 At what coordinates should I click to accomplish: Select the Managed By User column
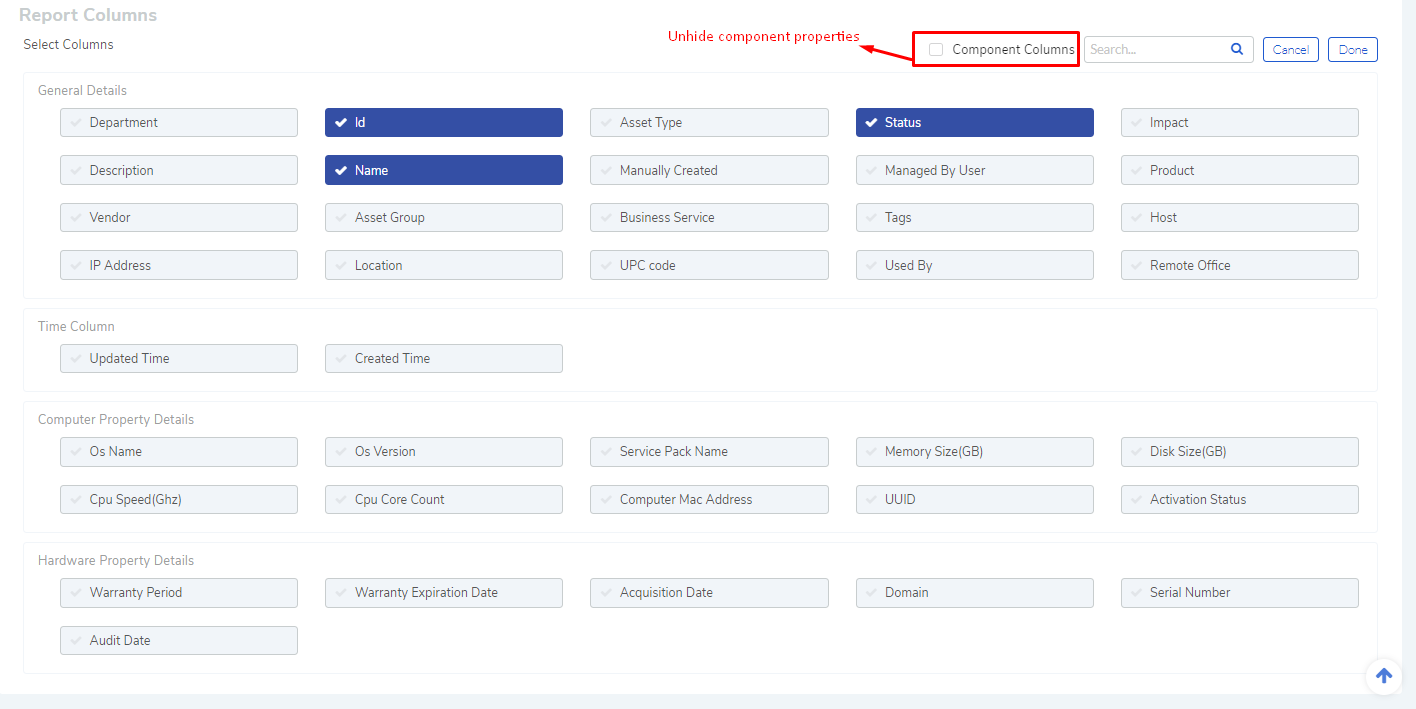pyautogui.click(x=975, y=170)
